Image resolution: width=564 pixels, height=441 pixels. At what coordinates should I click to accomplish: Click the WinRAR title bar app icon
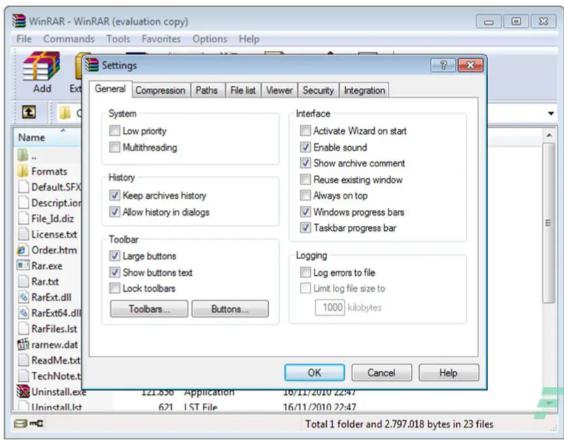coord(19,21)
